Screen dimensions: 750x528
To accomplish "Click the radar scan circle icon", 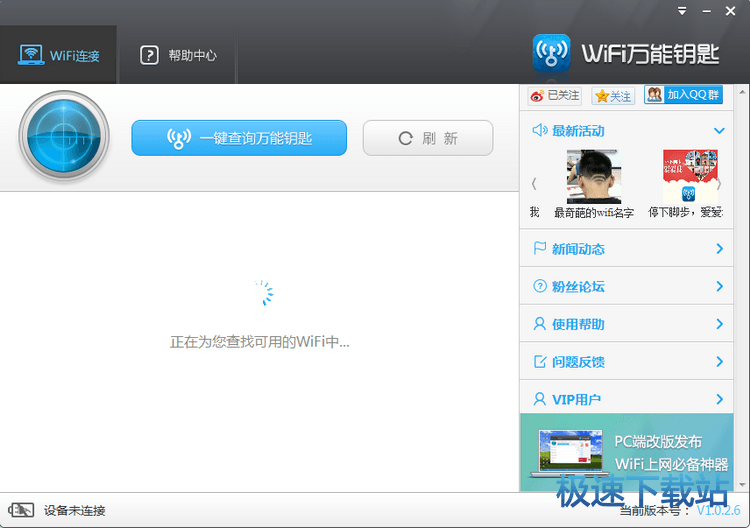I will (x=63, y=137).
